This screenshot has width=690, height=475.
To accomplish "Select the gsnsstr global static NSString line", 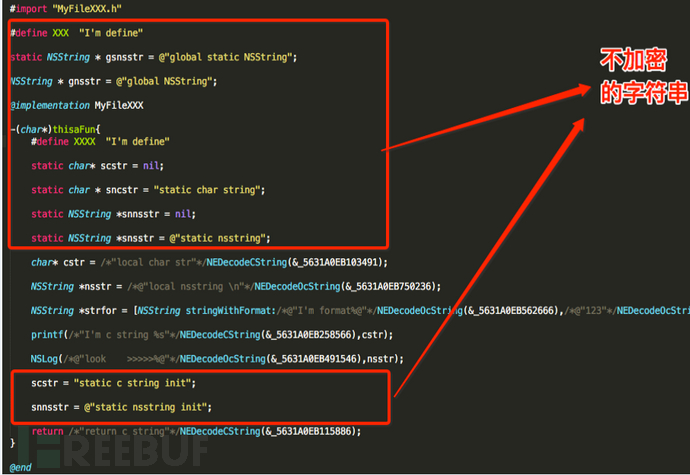I will coord(154,57).
